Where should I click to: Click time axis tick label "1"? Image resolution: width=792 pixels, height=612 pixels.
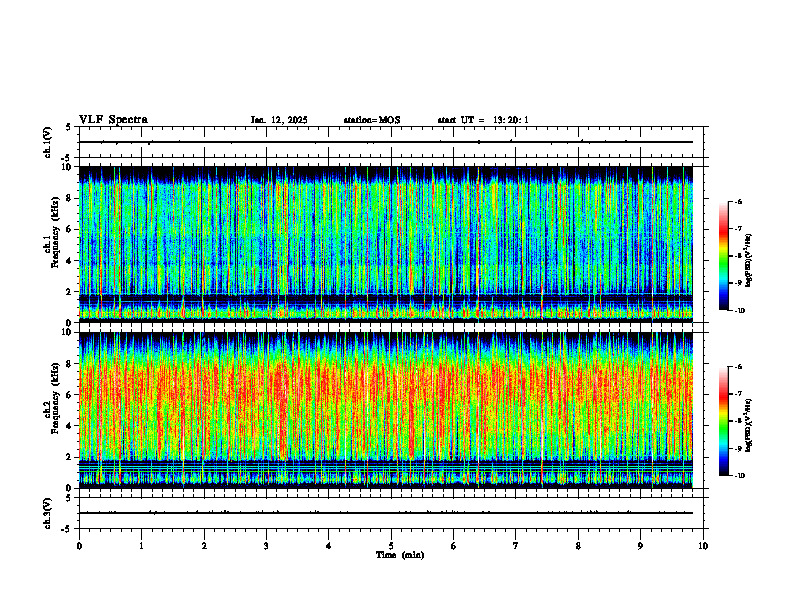coord(141,546)
